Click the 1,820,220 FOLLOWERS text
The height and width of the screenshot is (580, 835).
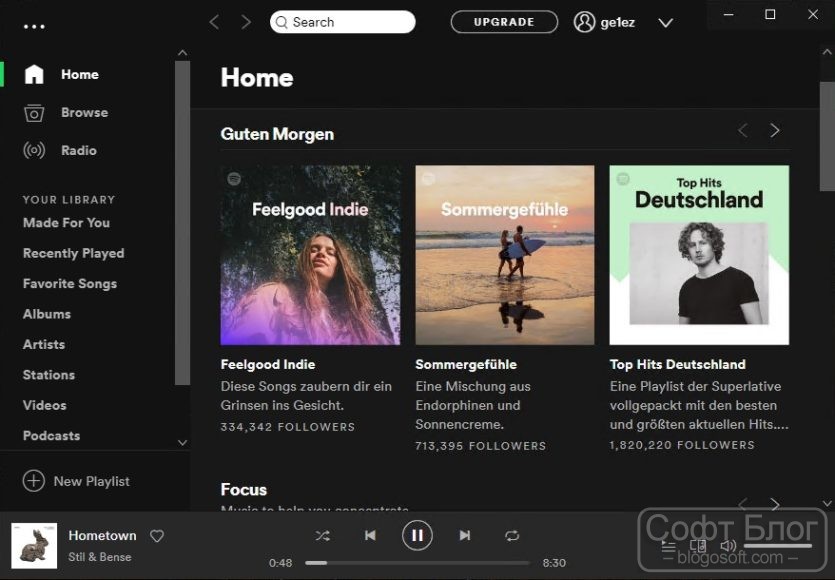(x=682, y=445)
